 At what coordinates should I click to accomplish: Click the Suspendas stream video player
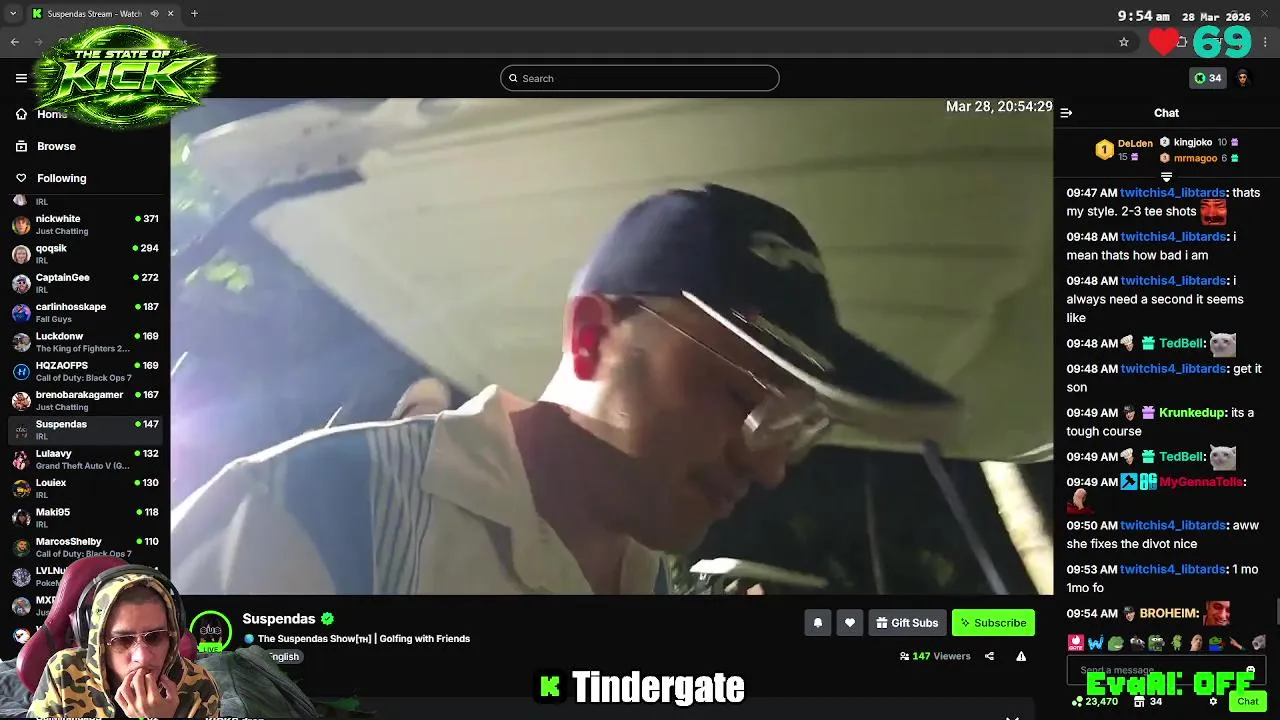tap(611, 346)
